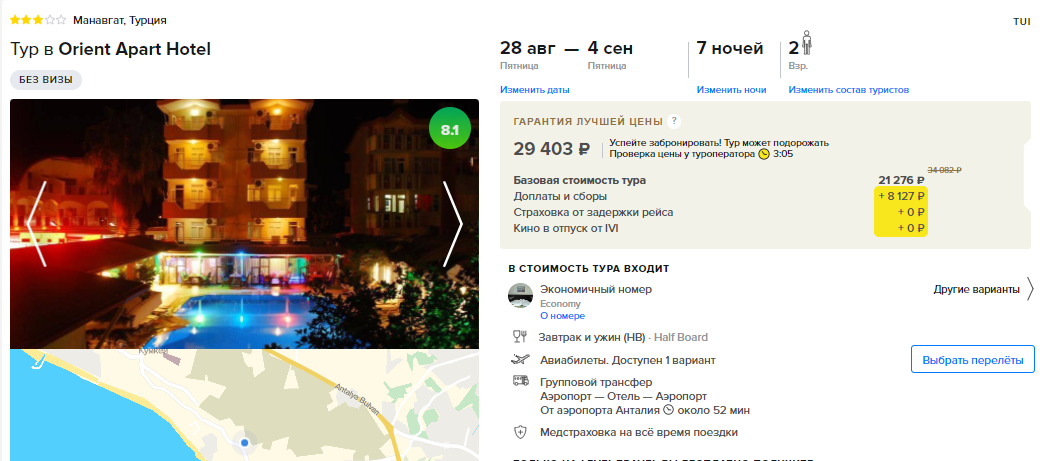Open Изменить состав туристов link
The height and width of the screenshot is (461, 1048).
[848, 90]
